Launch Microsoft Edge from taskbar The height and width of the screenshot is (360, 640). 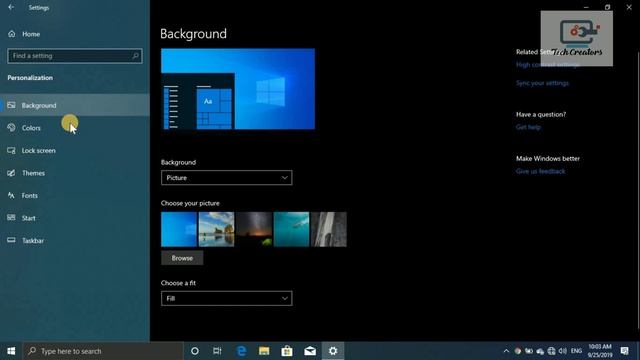coord(241,351)
